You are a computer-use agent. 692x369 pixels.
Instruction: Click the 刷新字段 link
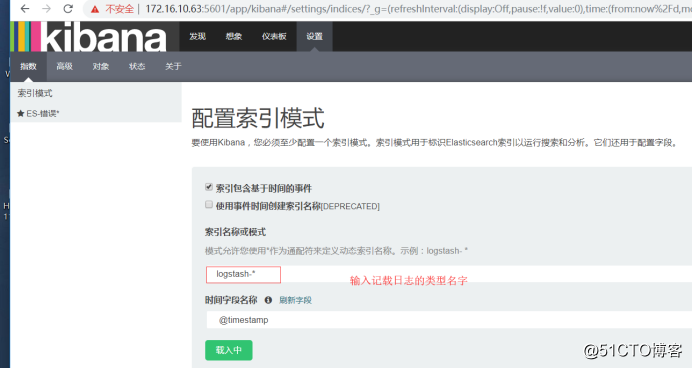[x=295, y=300]
